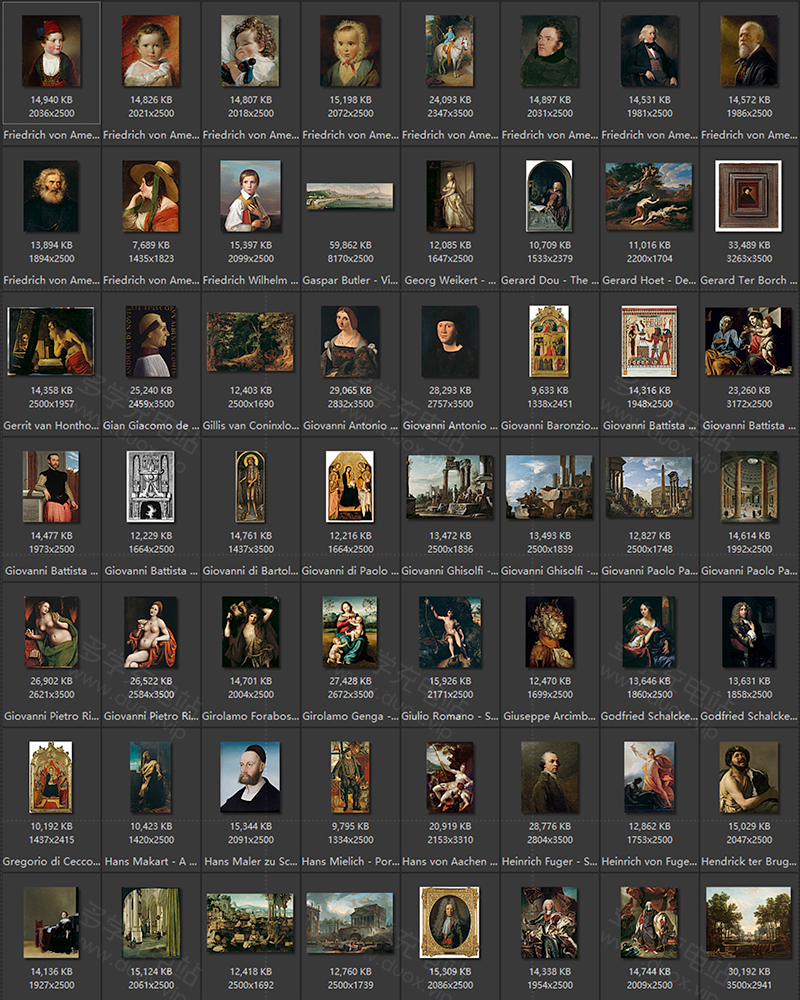The width and height of the screenshot is (800, 1000).
Task: Click the Hendrick ter Brugghen thumbnail
Action: 749,777
